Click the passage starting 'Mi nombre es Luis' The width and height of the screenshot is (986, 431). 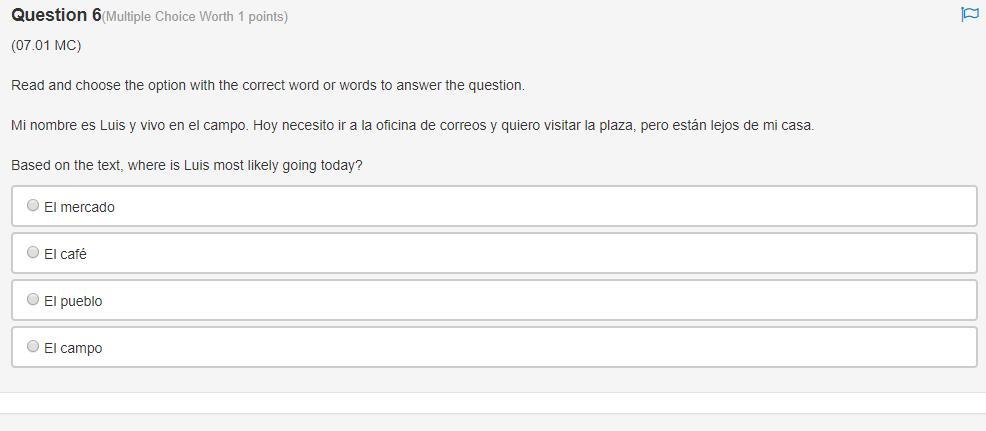pyautogui.click(x=412, y=125)
